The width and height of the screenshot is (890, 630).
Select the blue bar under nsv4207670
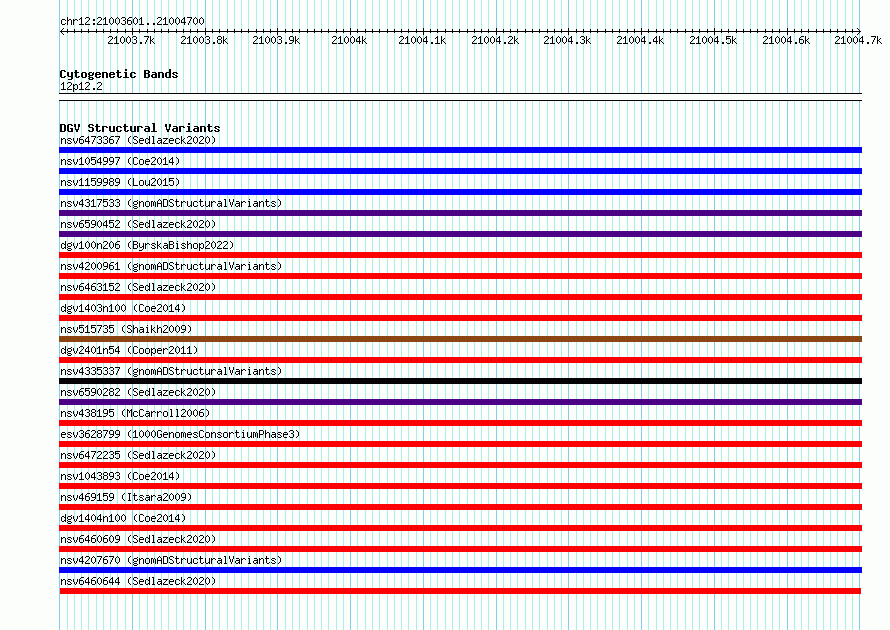[460, 570]
